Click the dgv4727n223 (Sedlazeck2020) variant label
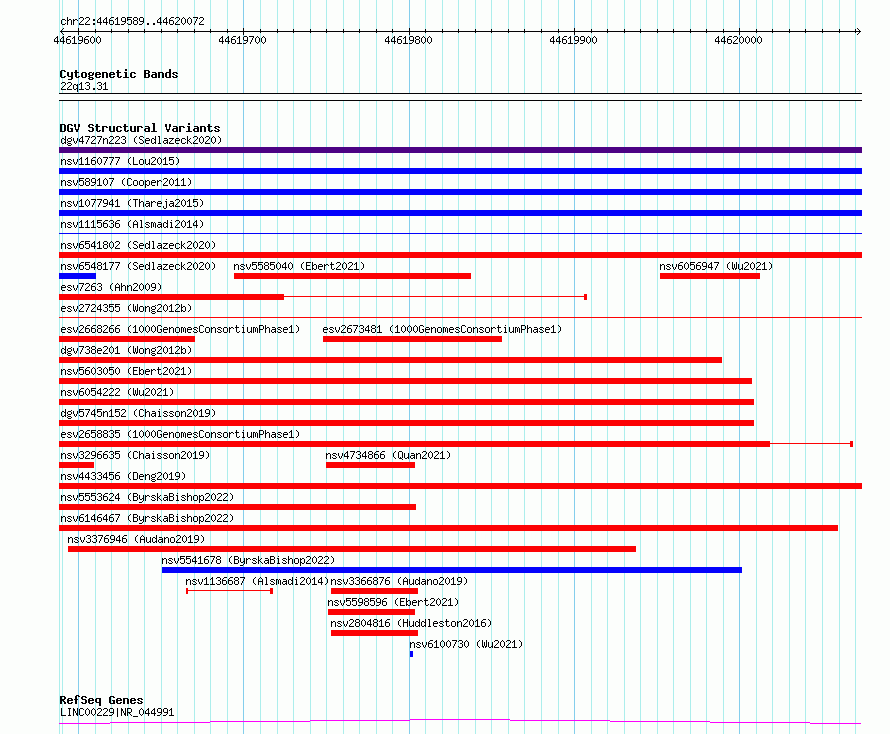 pyautogui.click(x=141, y=140)
